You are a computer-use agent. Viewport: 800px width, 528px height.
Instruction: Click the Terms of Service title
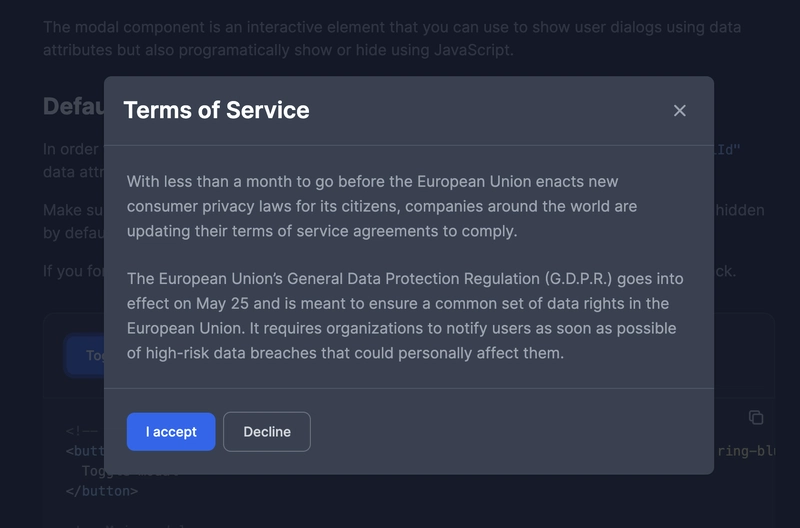click(x=216, y=110)
